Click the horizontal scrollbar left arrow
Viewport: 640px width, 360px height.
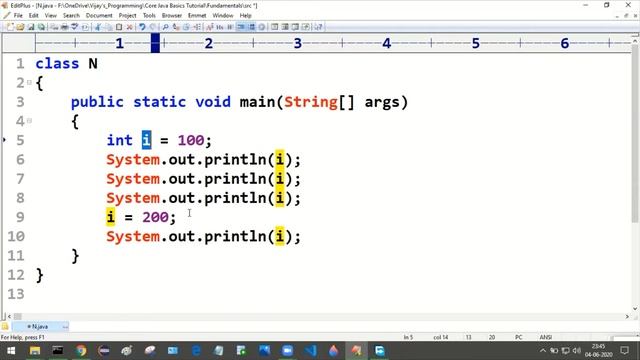(9, 316)
